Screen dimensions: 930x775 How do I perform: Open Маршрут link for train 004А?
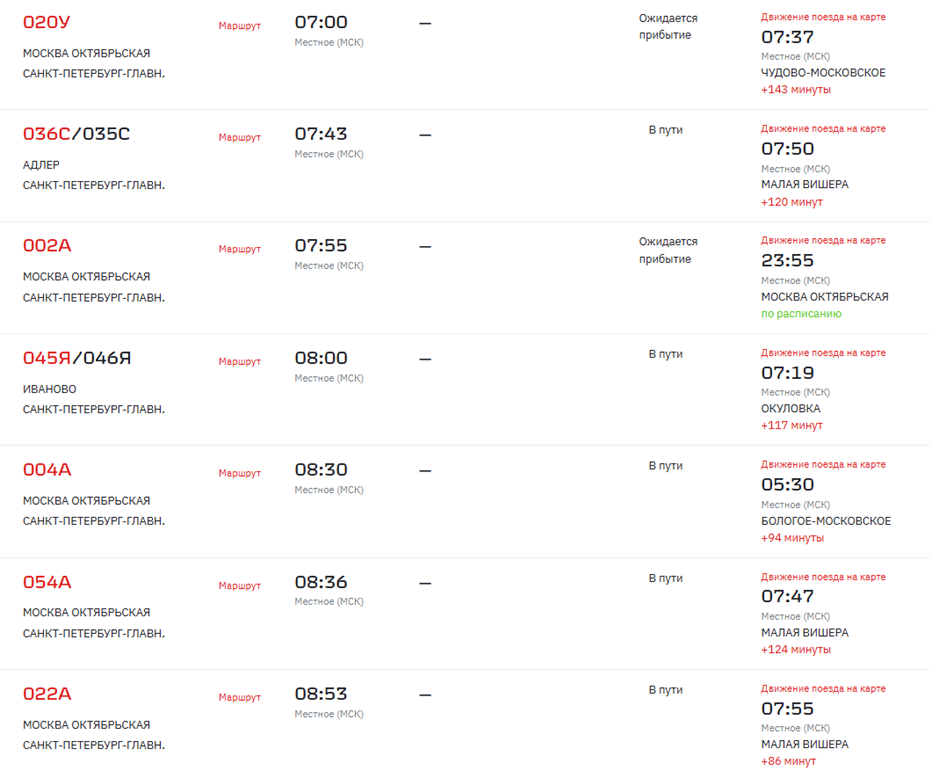click(239, 473)
